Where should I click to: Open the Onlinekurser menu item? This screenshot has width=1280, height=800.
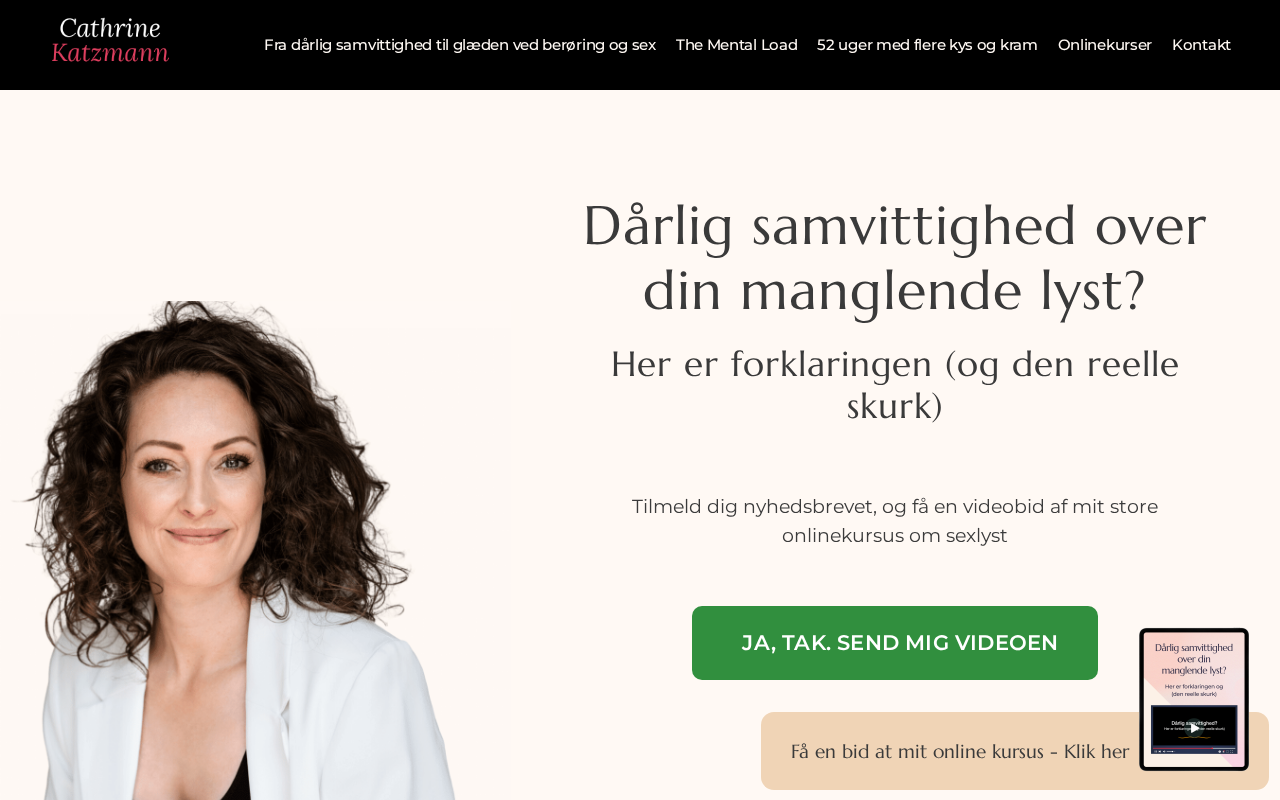1105,45
